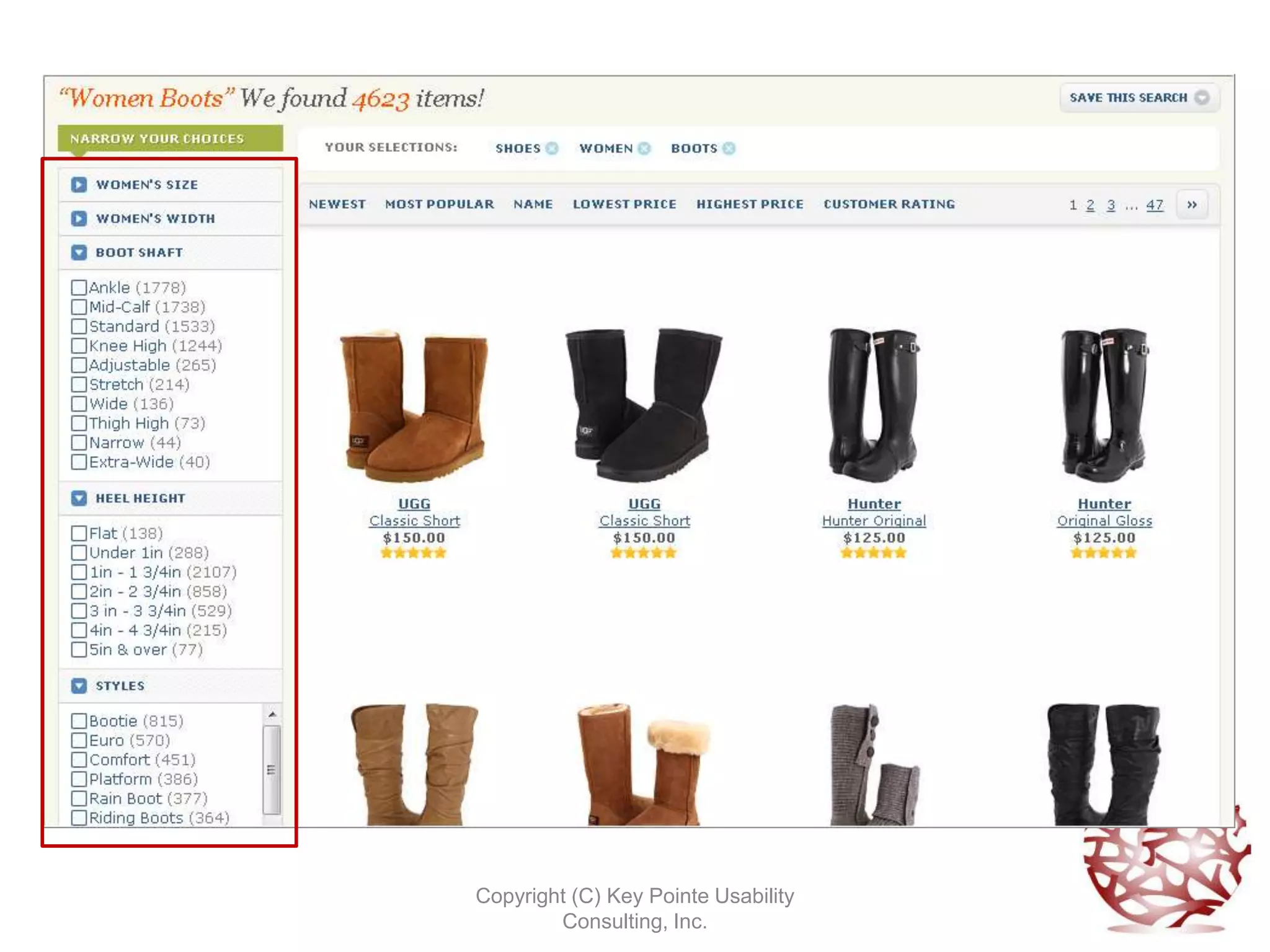Go to results page 2

pos(1090,205)
